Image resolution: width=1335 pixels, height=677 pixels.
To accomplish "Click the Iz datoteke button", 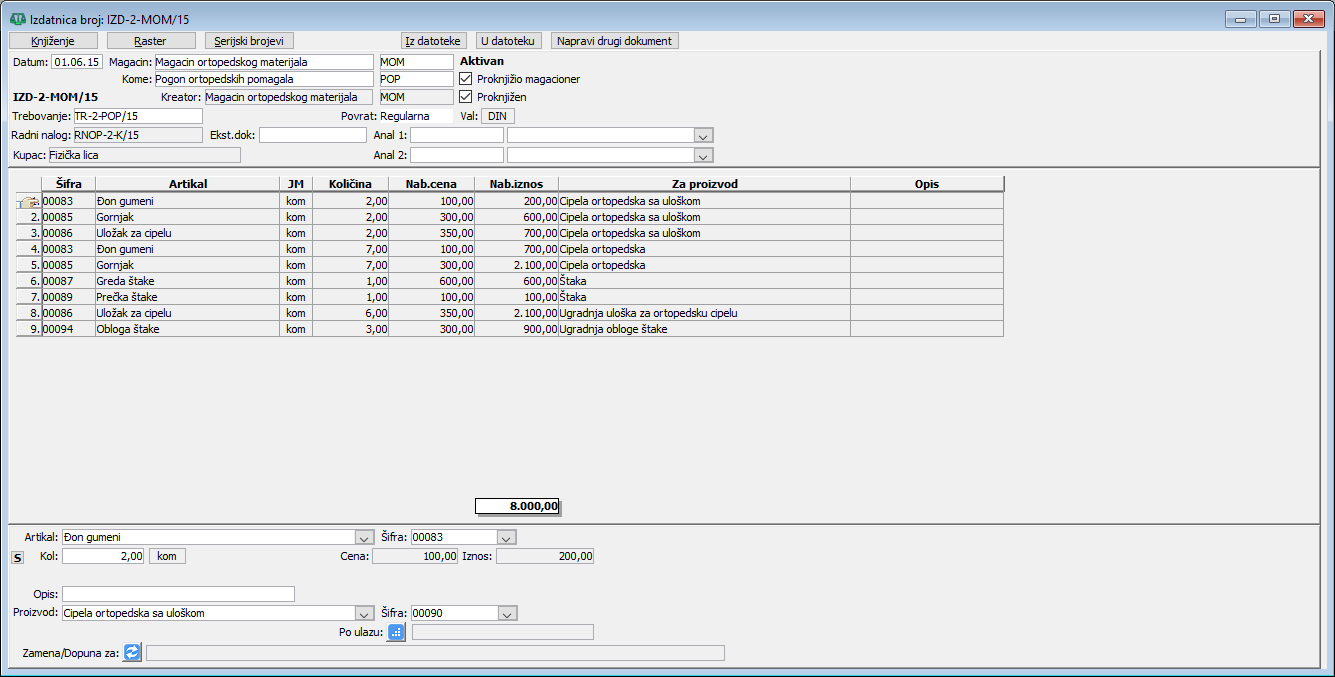I will [x=434, y=41].
